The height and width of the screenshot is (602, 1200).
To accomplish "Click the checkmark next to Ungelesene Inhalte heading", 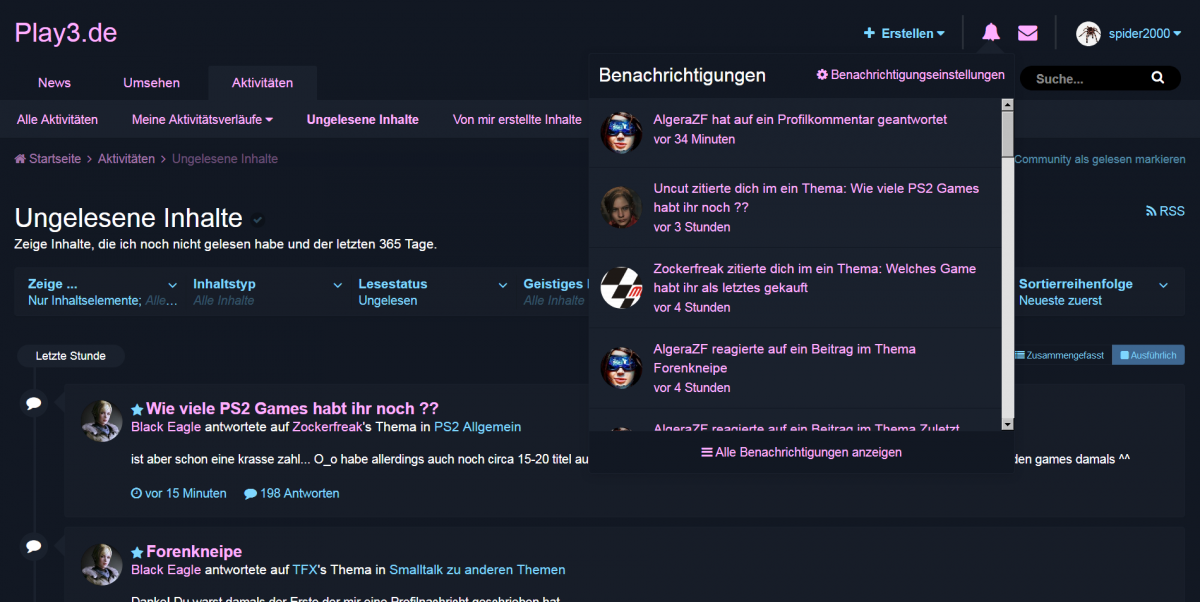I will click(258, 219).
